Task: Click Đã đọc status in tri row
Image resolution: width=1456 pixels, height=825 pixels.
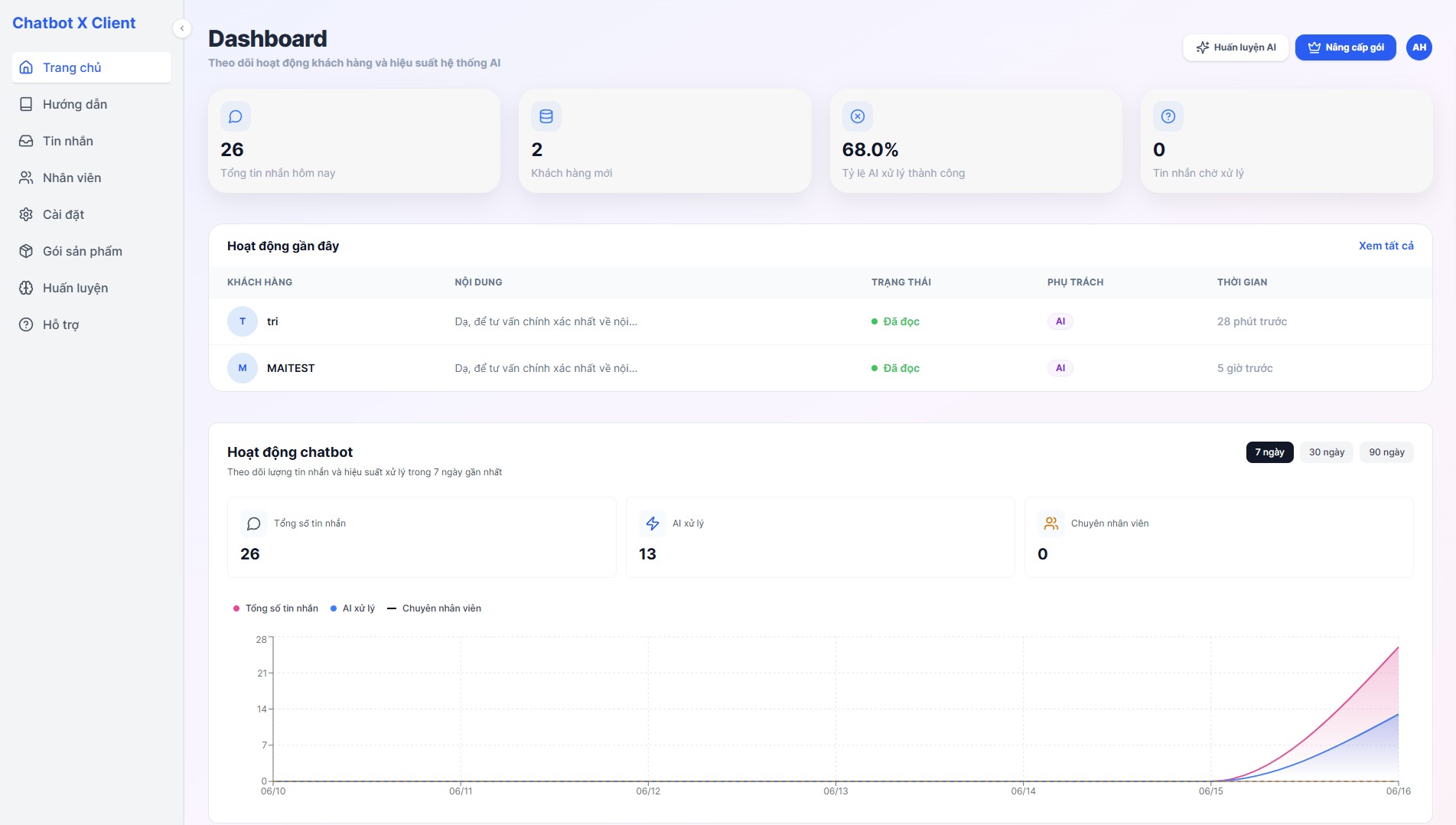Action: (x=896, y=321)
